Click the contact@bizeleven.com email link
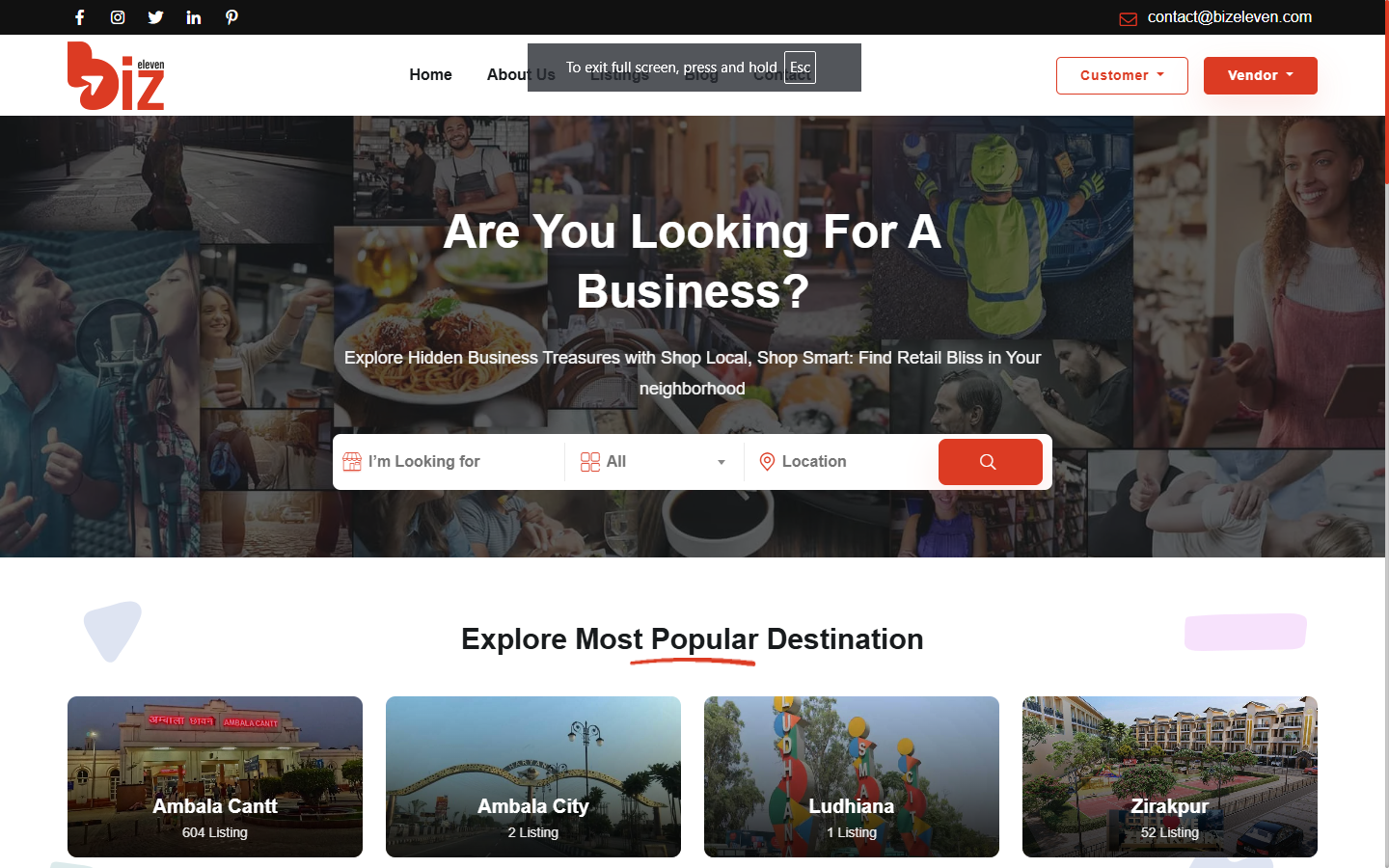Image resolution: width=1389 pixels, height=868 pixels. (x=1229, y=17)
